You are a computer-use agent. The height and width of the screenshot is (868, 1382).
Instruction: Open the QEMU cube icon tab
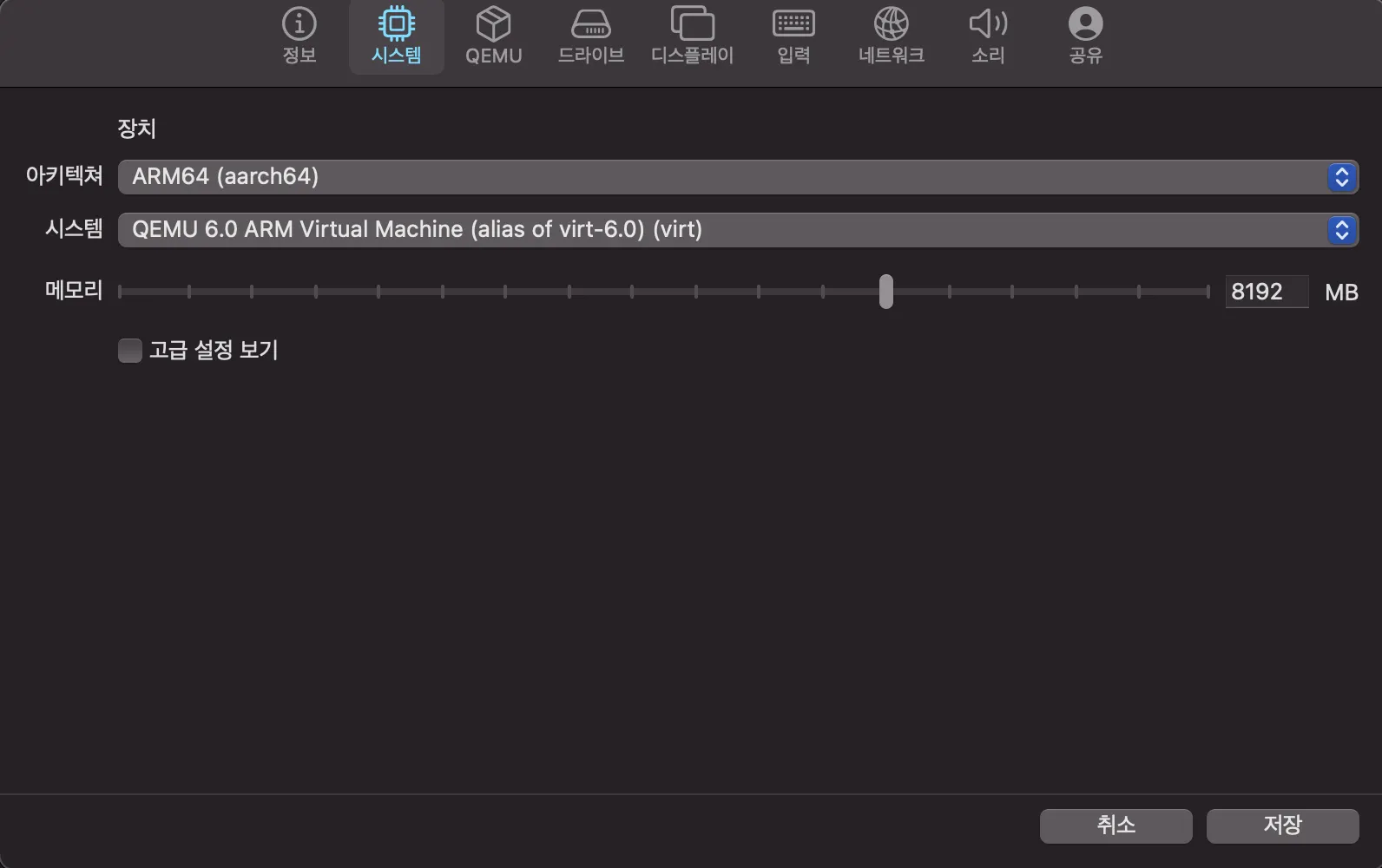[x=493, y=24]
